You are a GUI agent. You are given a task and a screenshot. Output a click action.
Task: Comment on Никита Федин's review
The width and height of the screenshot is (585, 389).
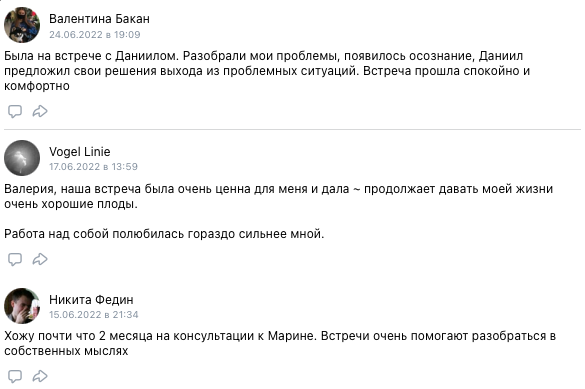click(15, 376)
